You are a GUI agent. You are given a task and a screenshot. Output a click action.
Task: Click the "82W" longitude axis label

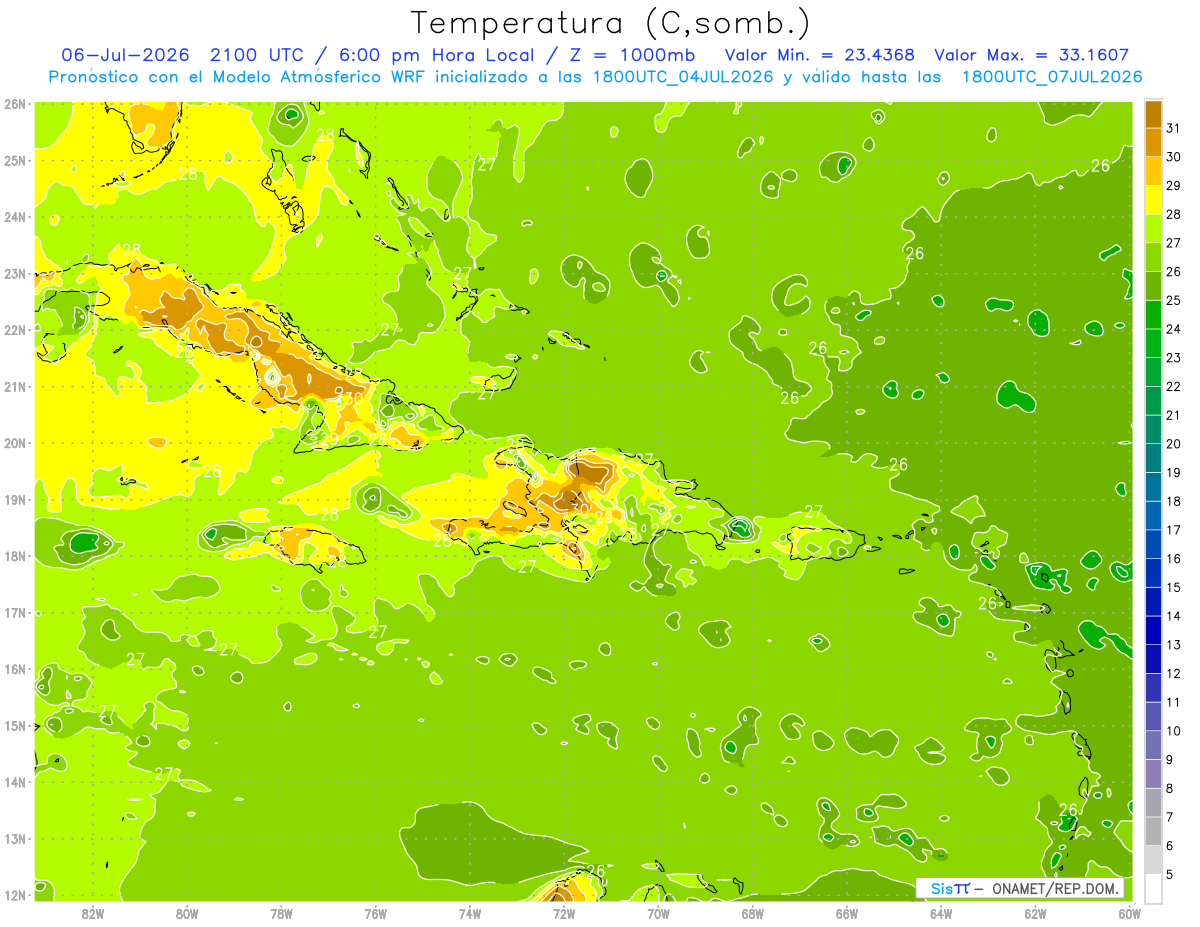93,913
